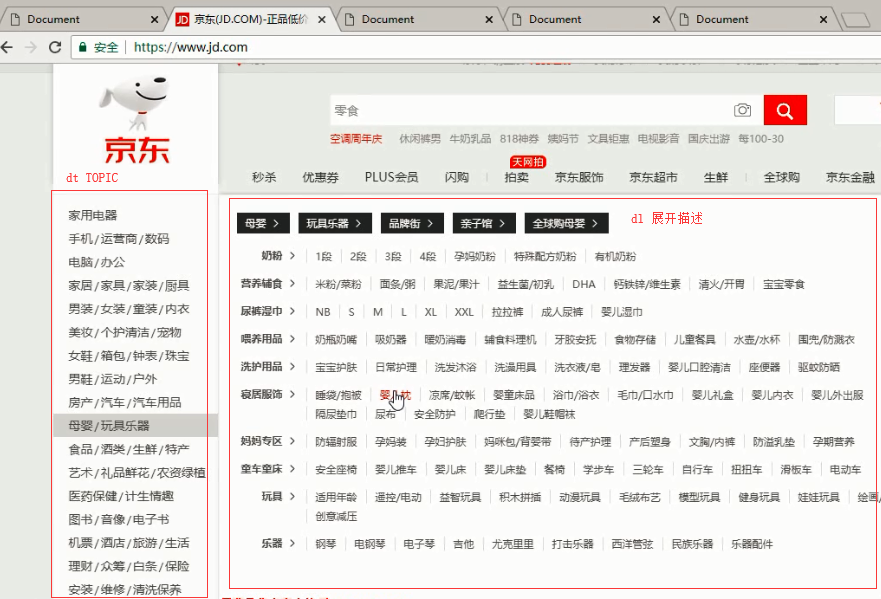Screen dimensions: 881x599
Task: Open 全球购 navigation item
Action: pyautogui.click(x=782, y=178)
